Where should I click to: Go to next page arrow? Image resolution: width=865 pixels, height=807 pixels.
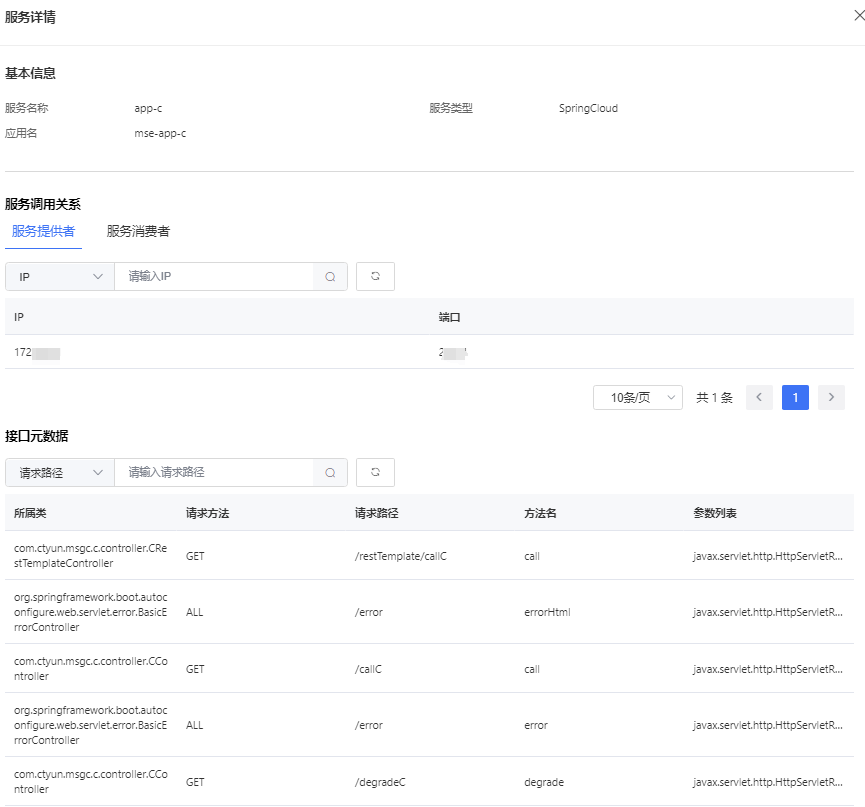831,398
